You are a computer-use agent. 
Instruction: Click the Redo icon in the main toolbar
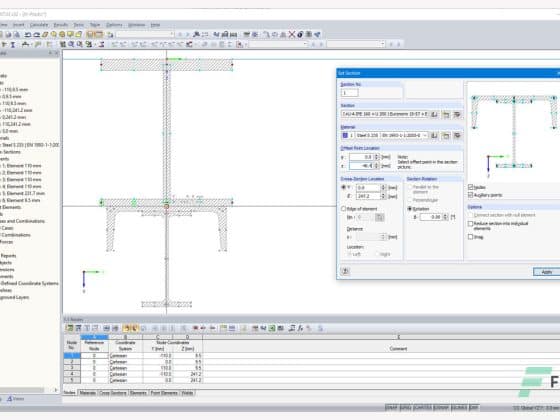(x=36, y=35)
